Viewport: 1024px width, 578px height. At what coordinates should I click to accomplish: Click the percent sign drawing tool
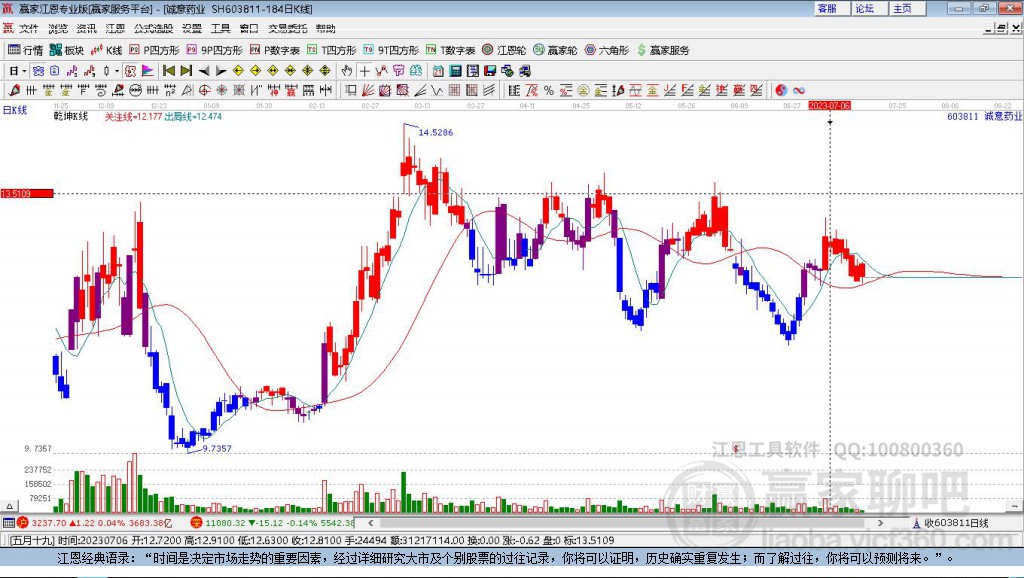point(549,90)
